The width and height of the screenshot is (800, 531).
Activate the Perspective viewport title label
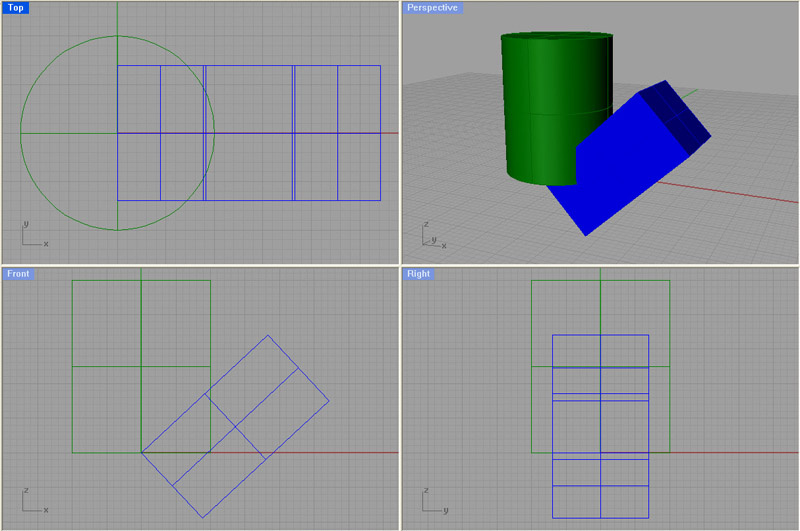coord(432,8)
